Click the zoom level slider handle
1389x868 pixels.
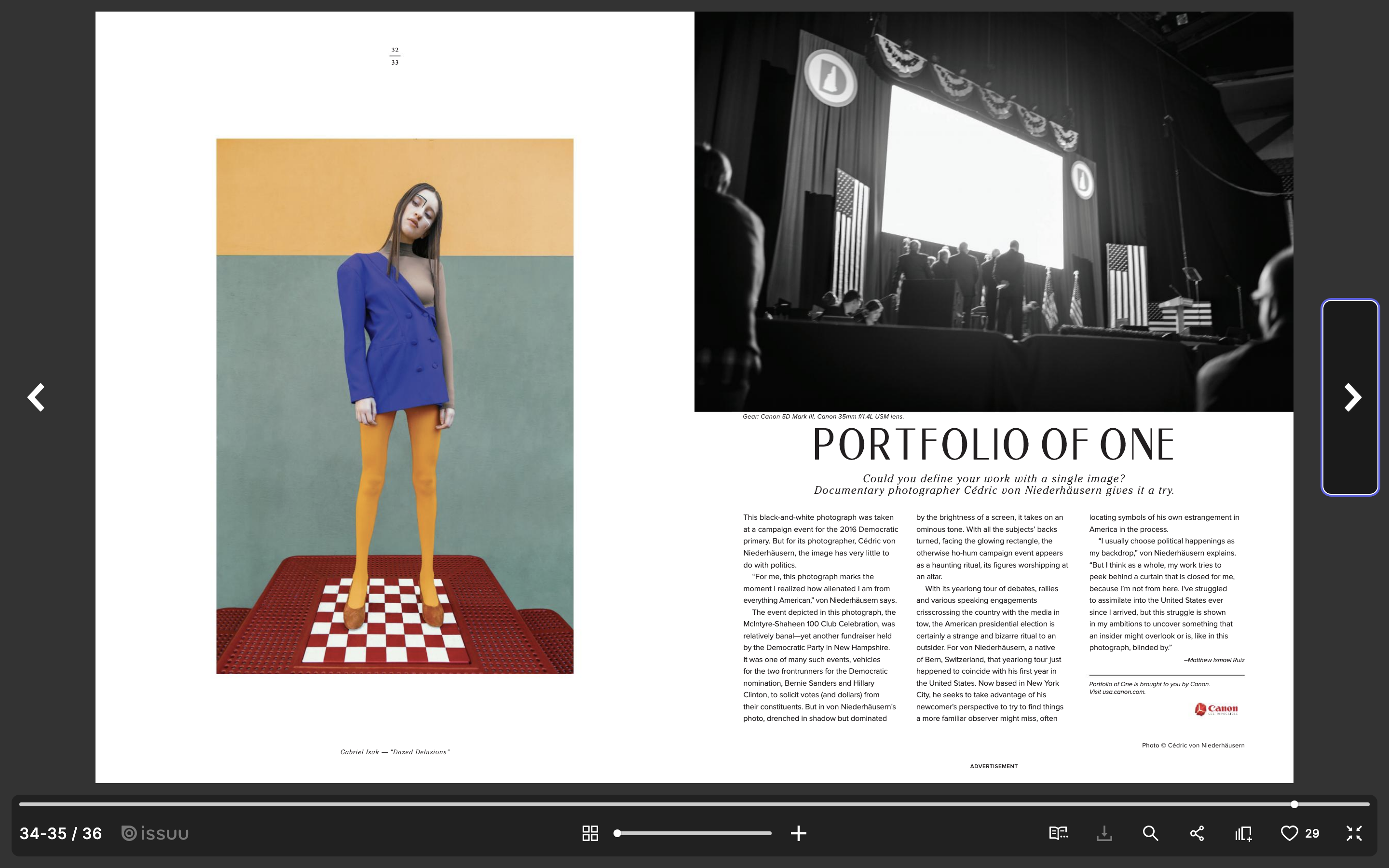point(617,833)
